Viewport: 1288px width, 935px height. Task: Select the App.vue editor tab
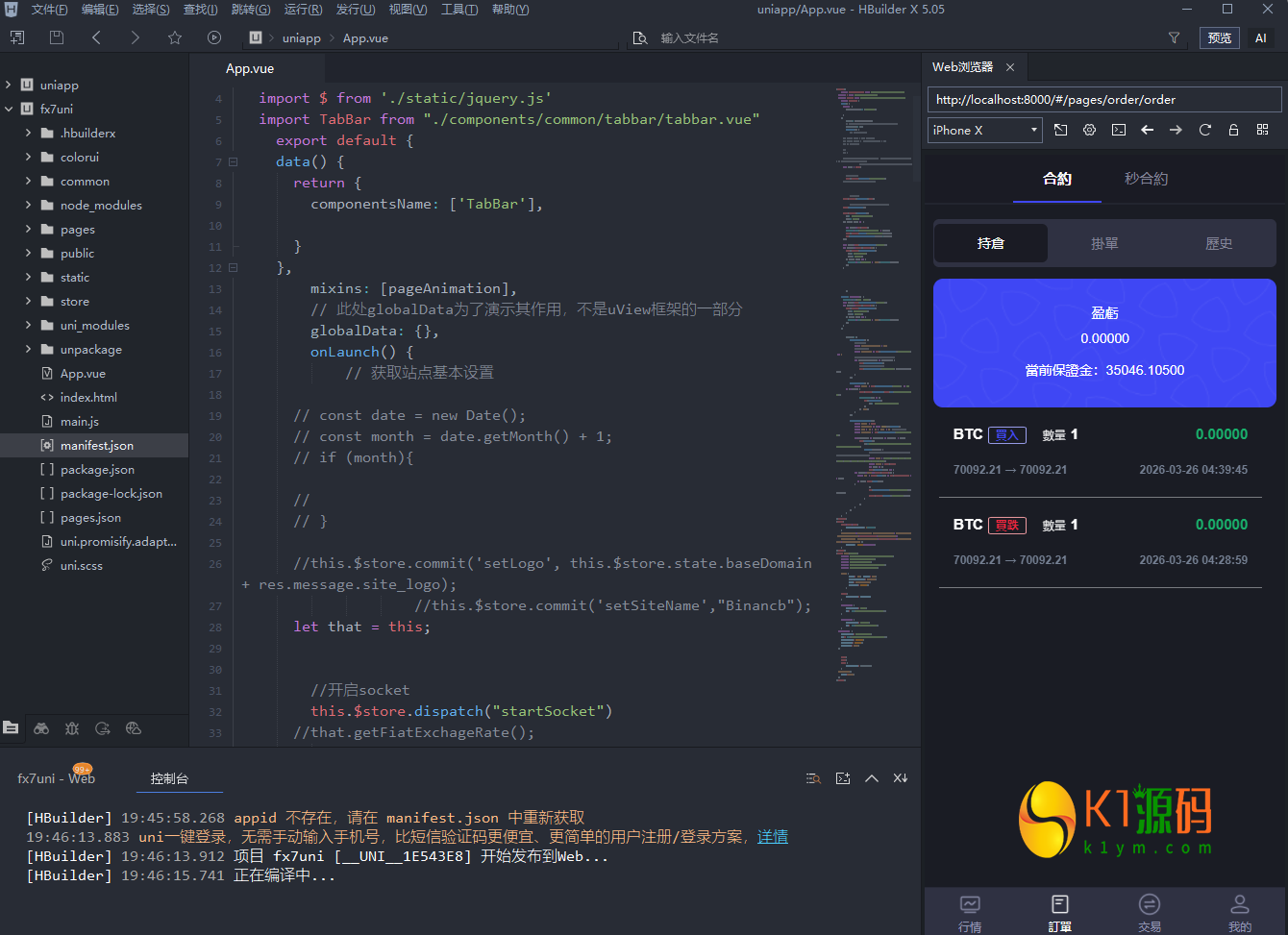tap(250, 68)
